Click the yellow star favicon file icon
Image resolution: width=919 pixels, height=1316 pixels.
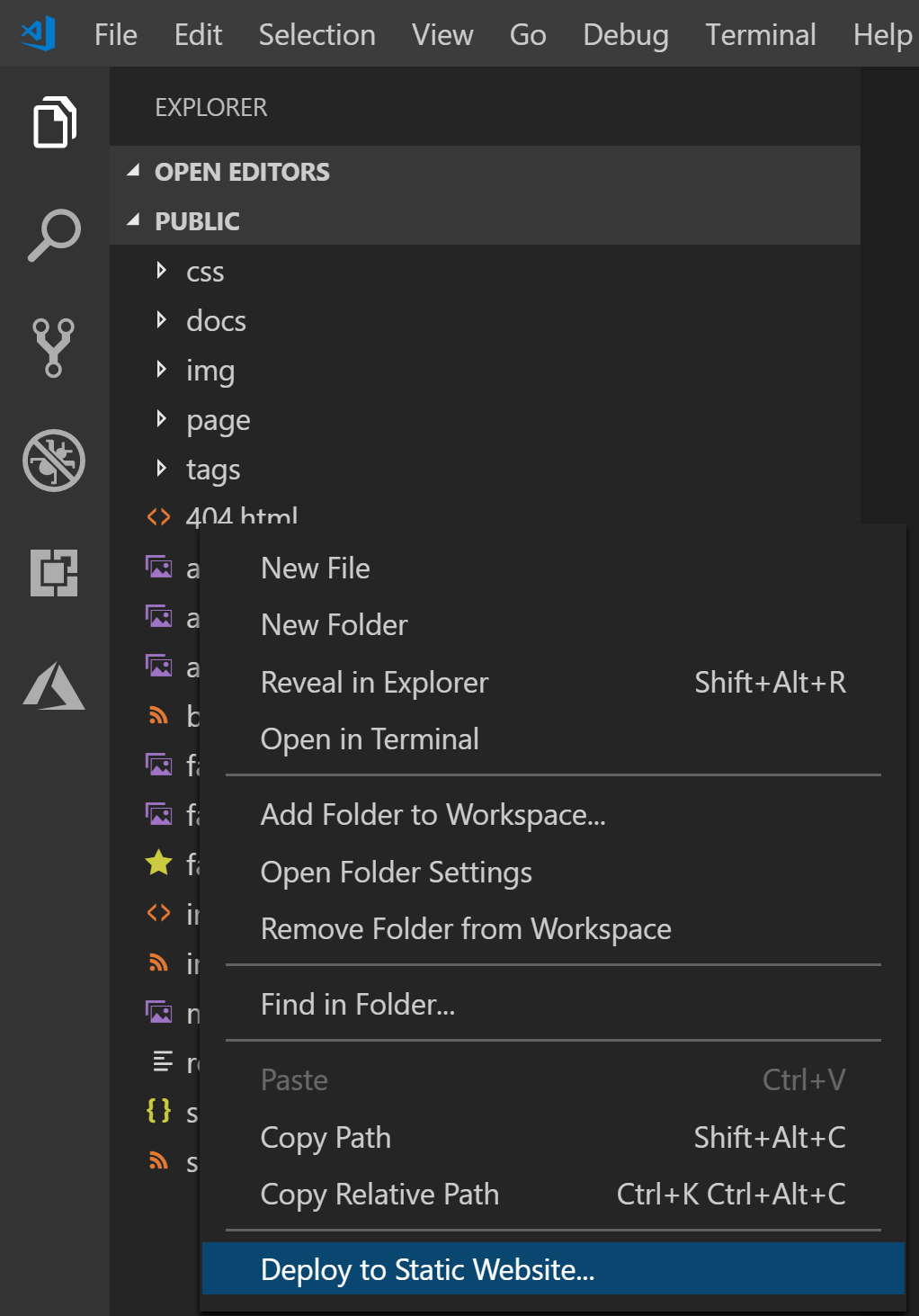pyautogui.click(x=159, y=863)
